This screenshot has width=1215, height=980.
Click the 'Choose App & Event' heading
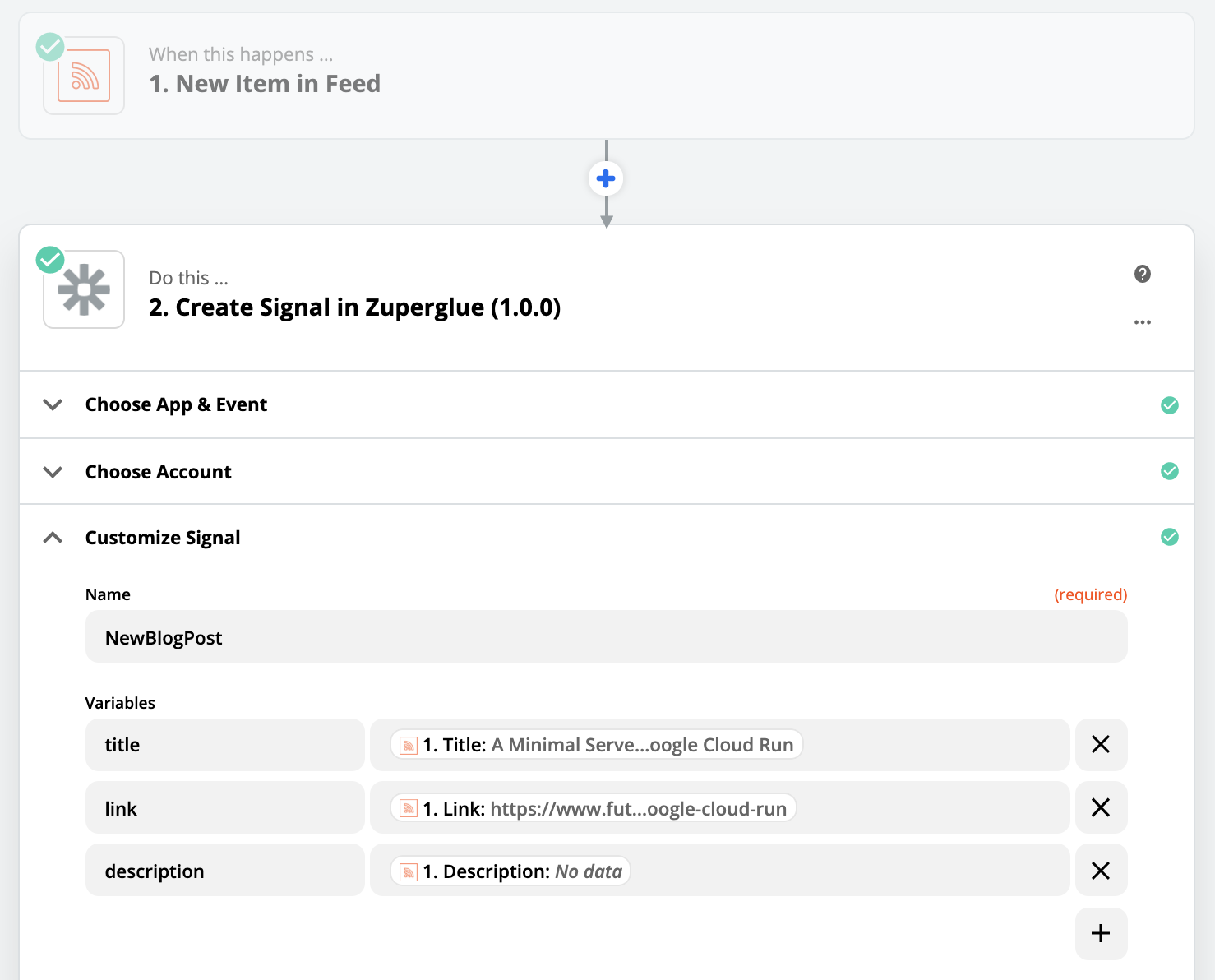tap(176, 404)
